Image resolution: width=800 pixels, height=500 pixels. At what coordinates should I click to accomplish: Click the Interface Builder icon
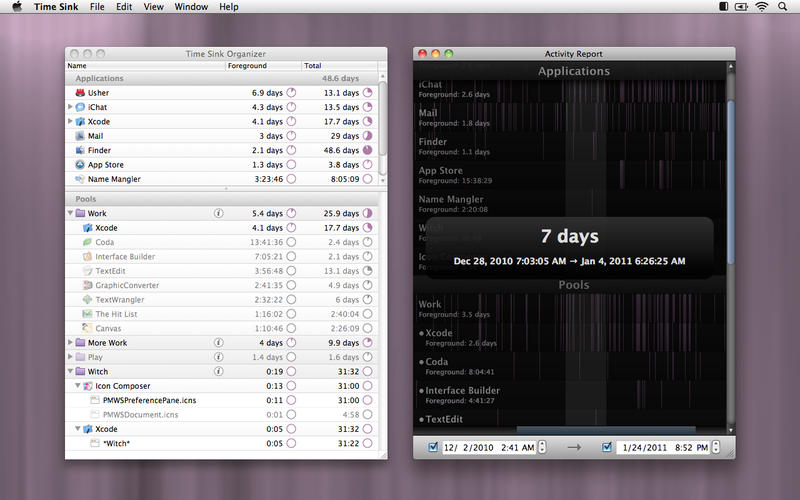click(x=88, y=256)
